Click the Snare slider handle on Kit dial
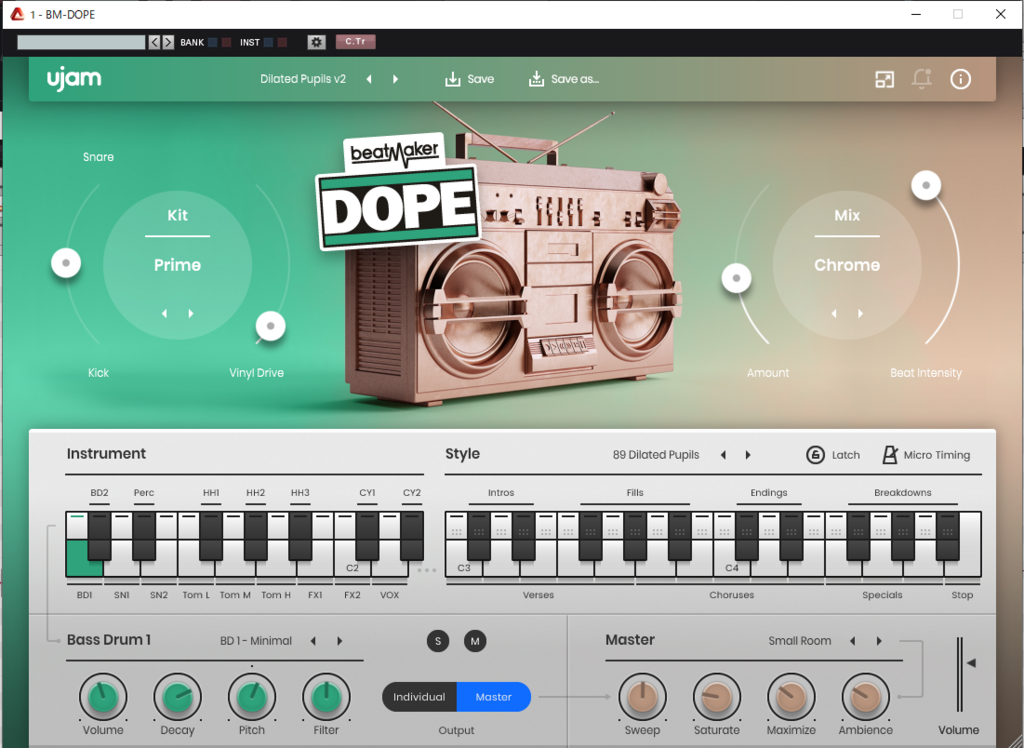Image resolution: width=1024 pixels, height=748 pixels. [x=66, y=263]
